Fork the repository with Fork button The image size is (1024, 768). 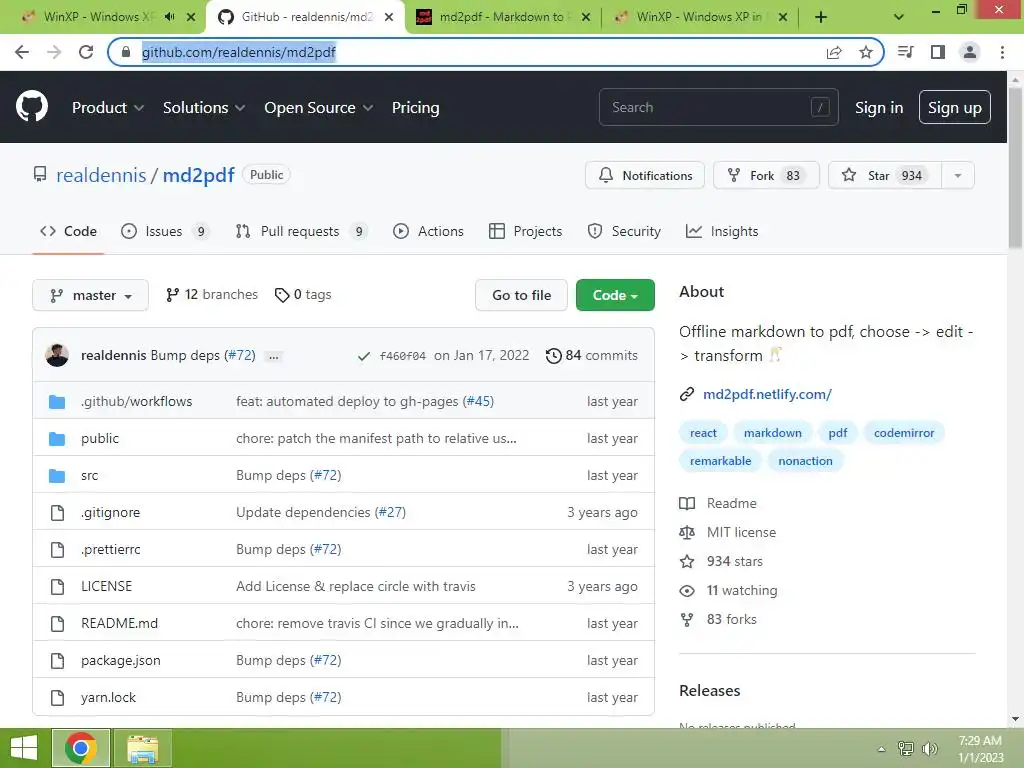coord(766,176)
